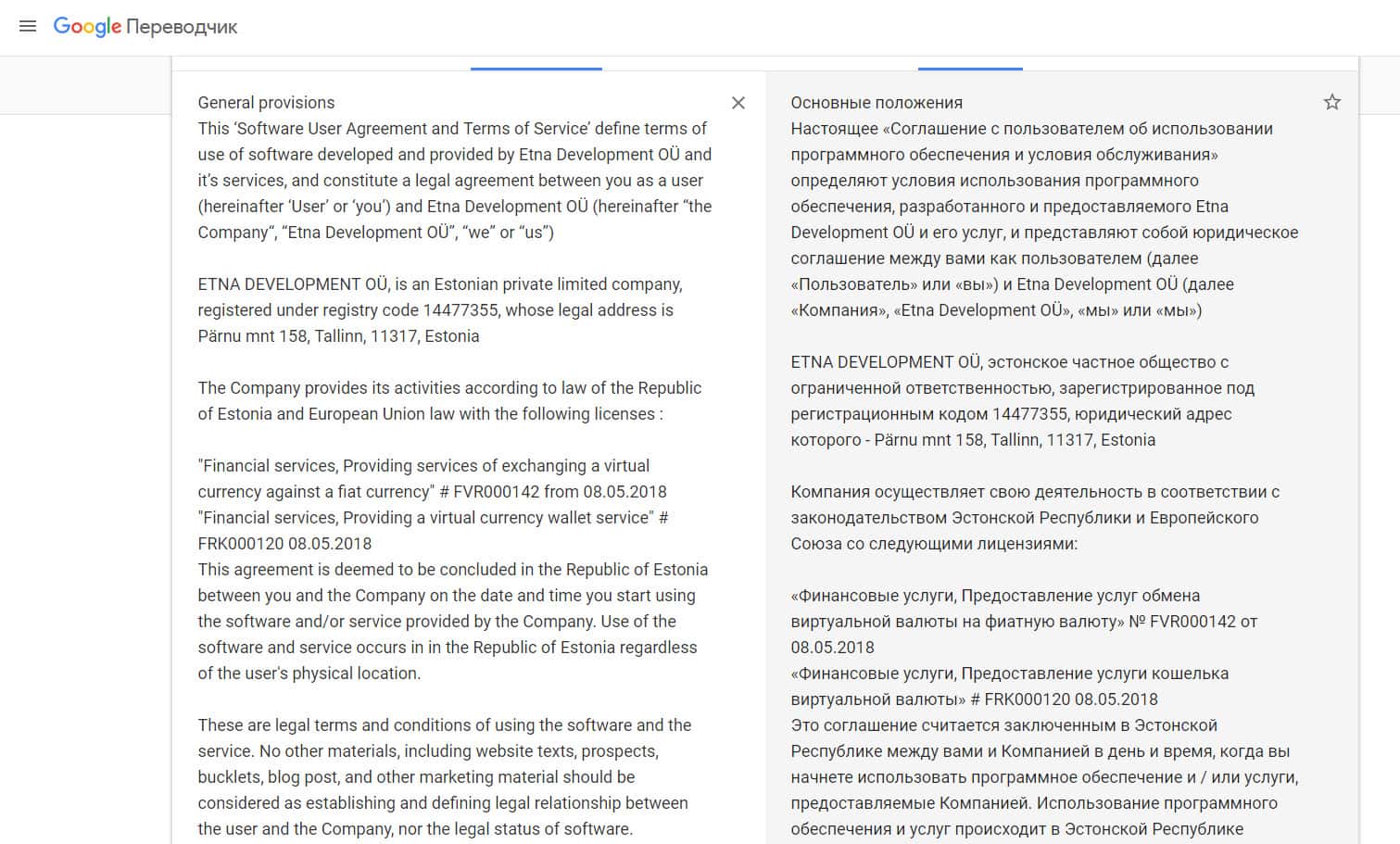
Task: Click the translated heading 'Основные положения'
Action: click(x=877, y=103)
